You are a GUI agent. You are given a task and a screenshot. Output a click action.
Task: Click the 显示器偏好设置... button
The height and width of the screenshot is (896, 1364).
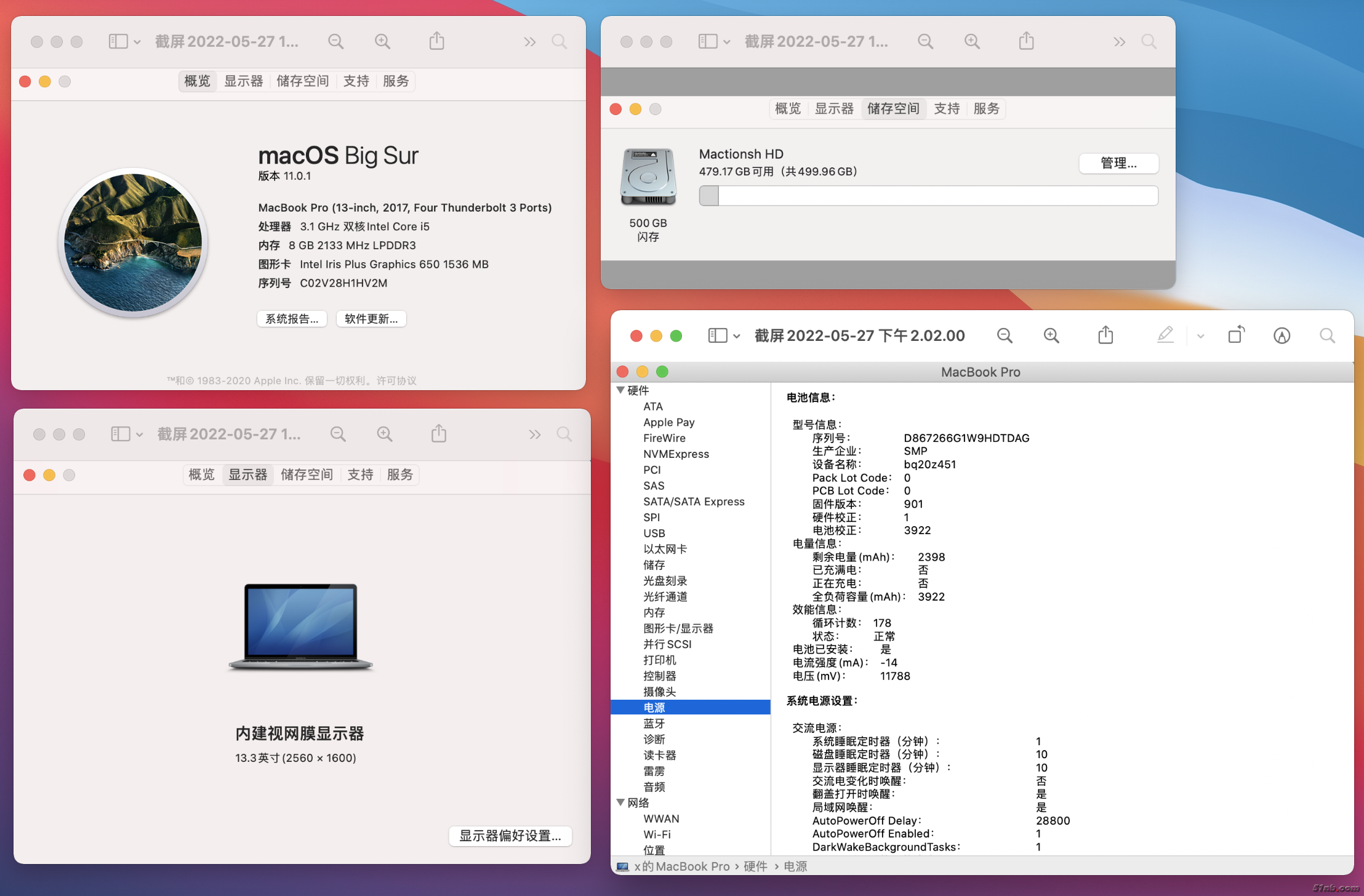[x=510, y=836]
